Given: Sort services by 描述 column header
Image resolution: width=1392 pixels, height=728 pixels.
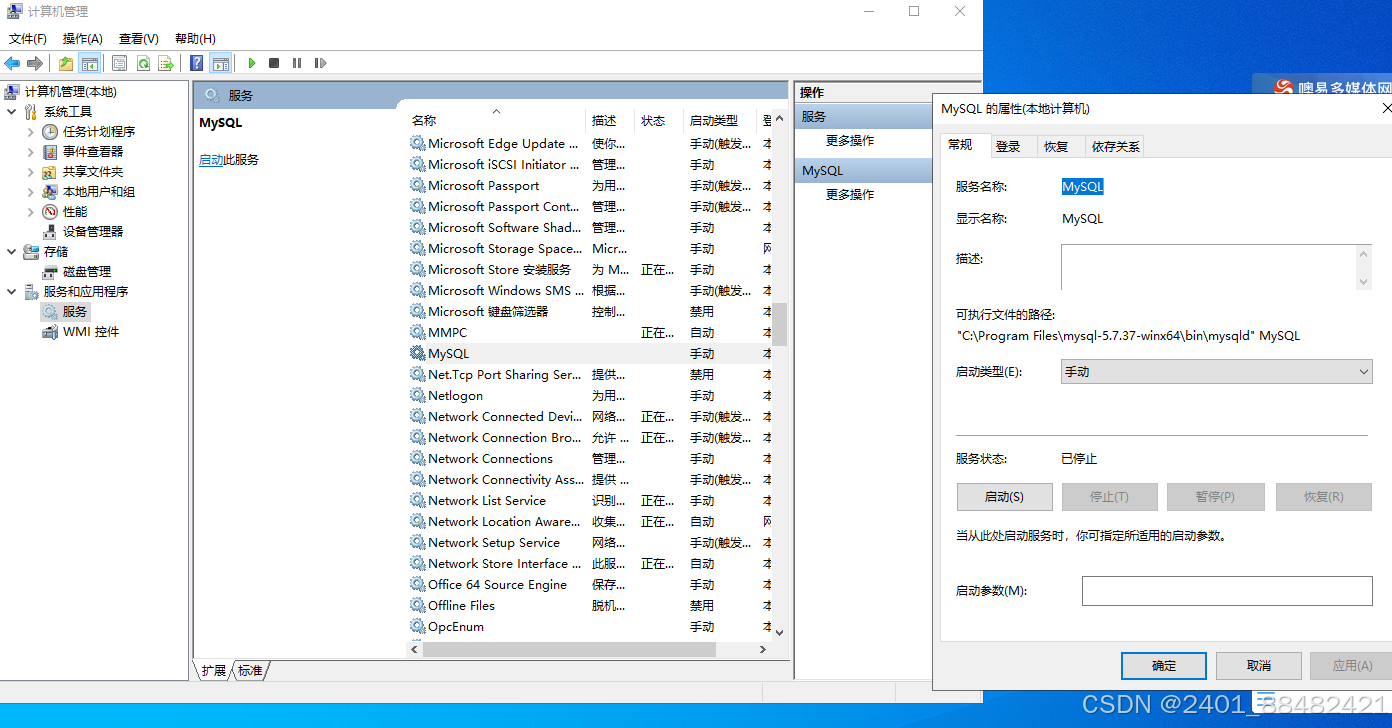Looking at the screenshot, I should pos(611,120).
